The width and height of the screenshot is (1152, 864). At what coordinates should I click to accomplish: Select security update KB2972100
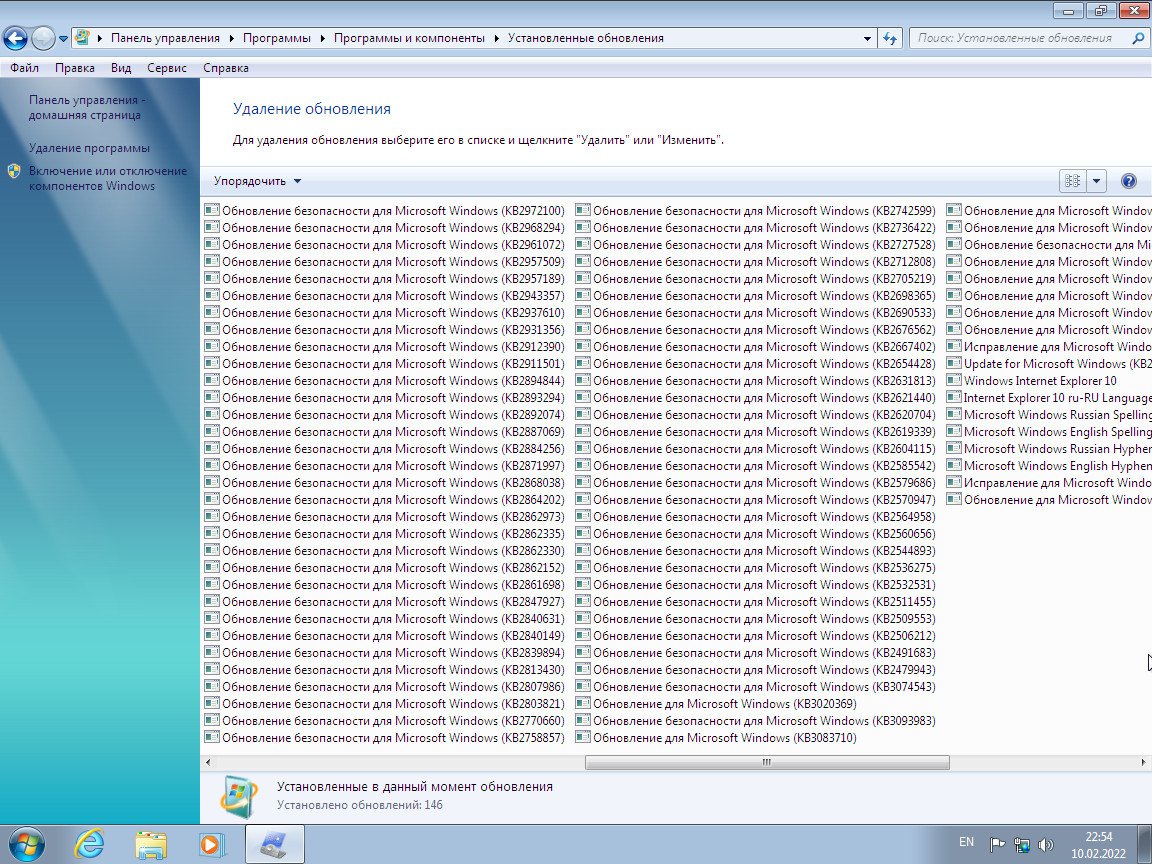385,211
